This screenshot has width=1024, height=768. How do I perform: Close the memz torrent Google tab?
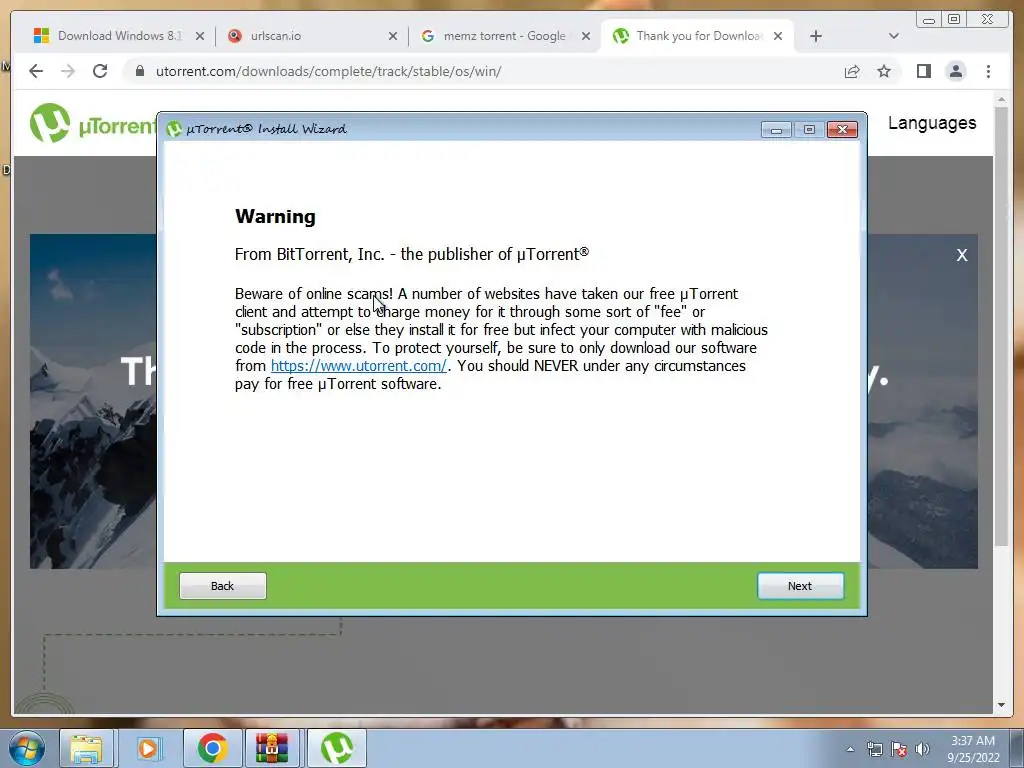tap(586, 37)
